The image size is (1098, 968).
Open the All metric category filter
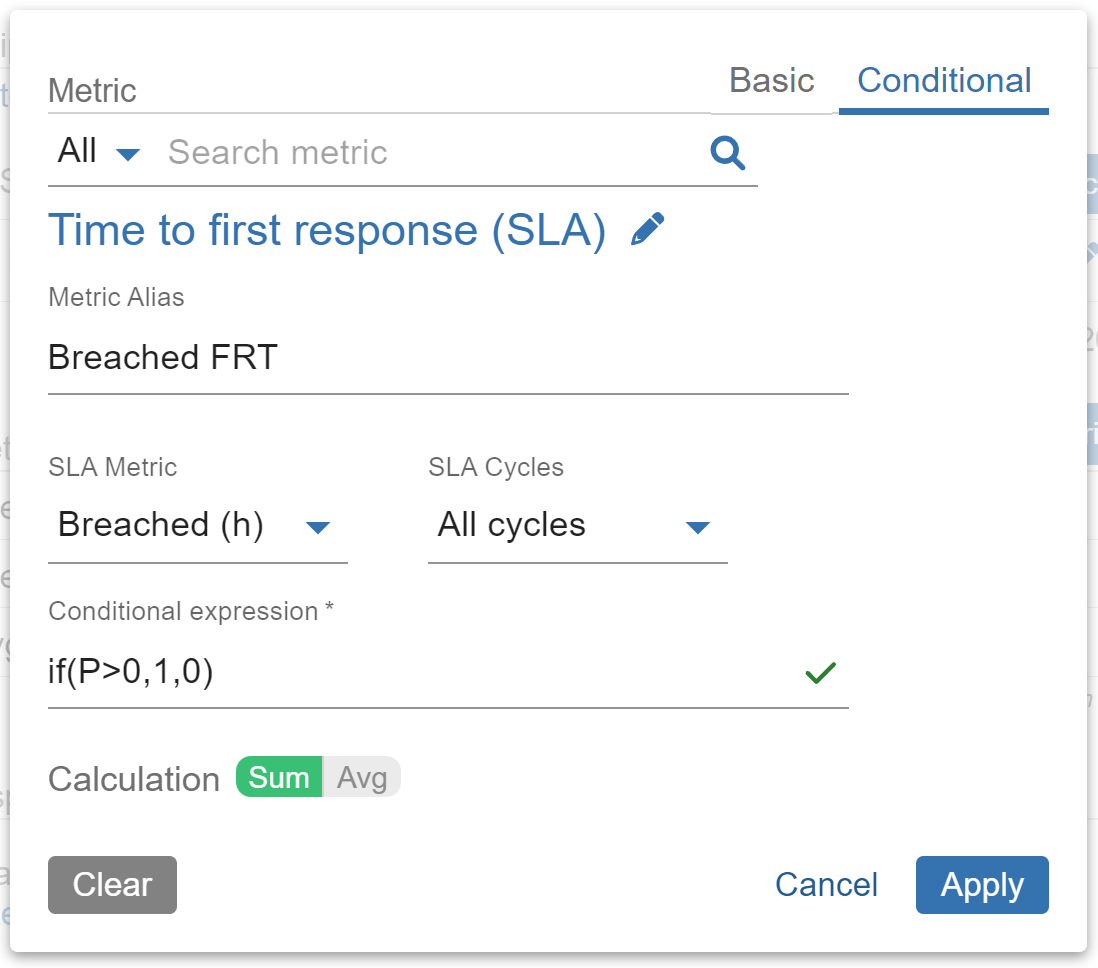coord(95,151)
